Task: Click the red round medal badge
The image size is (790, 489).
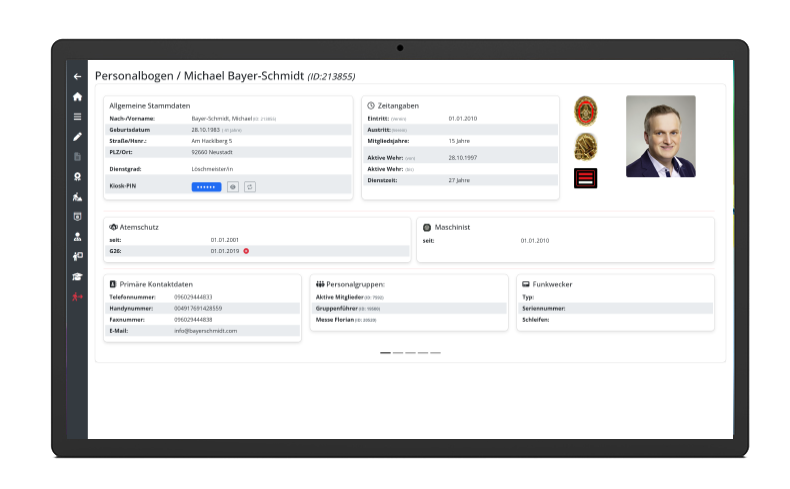Action: [586, 110]
